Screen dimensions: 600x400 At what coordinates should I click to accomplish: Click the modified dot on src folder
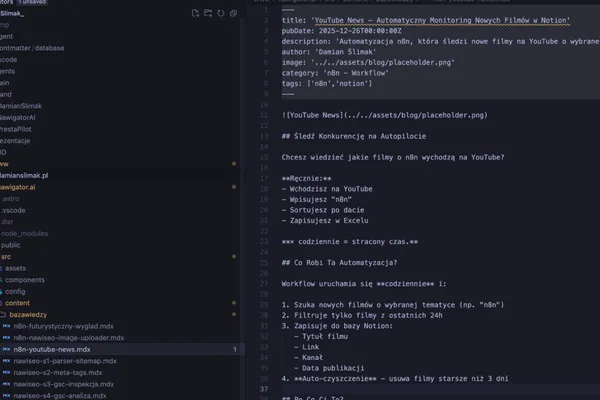click(x=234, y=256)
